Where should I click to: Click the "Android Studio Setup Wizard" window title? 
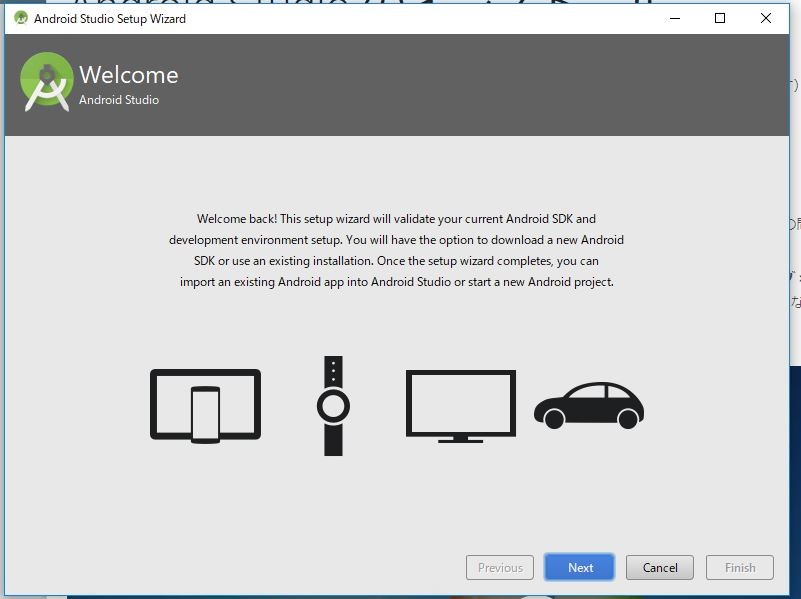(x=110, y=19)
